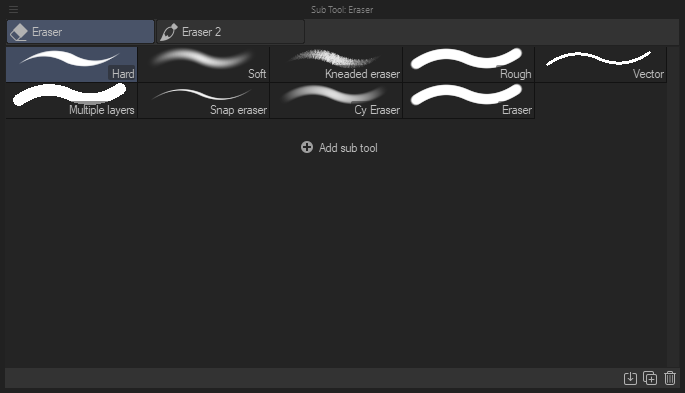
Task: Choose the Kneaded eraser sub tool
Action: point(336,65)
